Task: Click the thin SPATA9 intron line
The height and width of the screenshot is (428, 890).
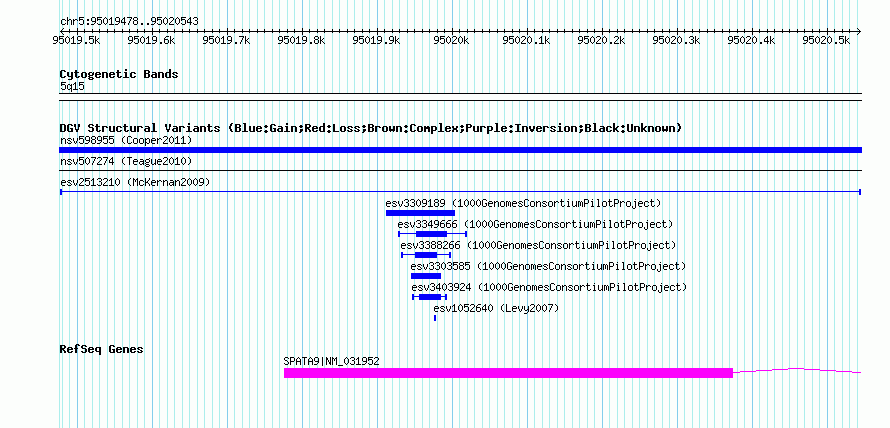Action: (797, 370)
